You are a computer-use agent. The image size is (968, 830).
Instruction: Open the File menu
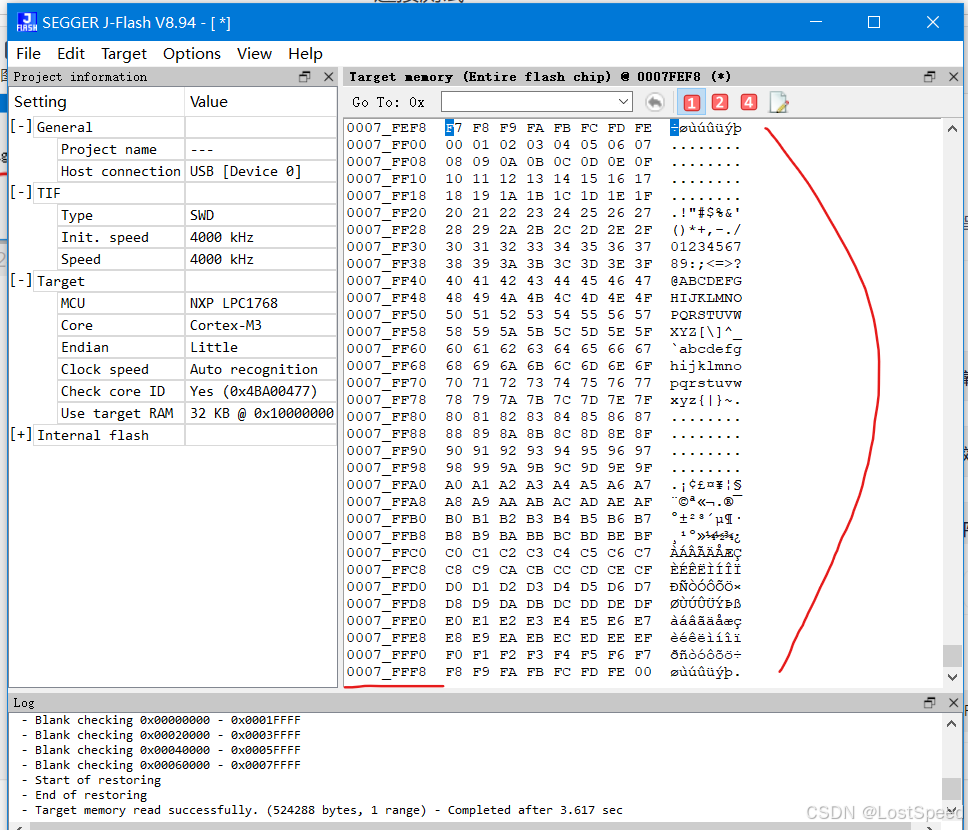28,54
